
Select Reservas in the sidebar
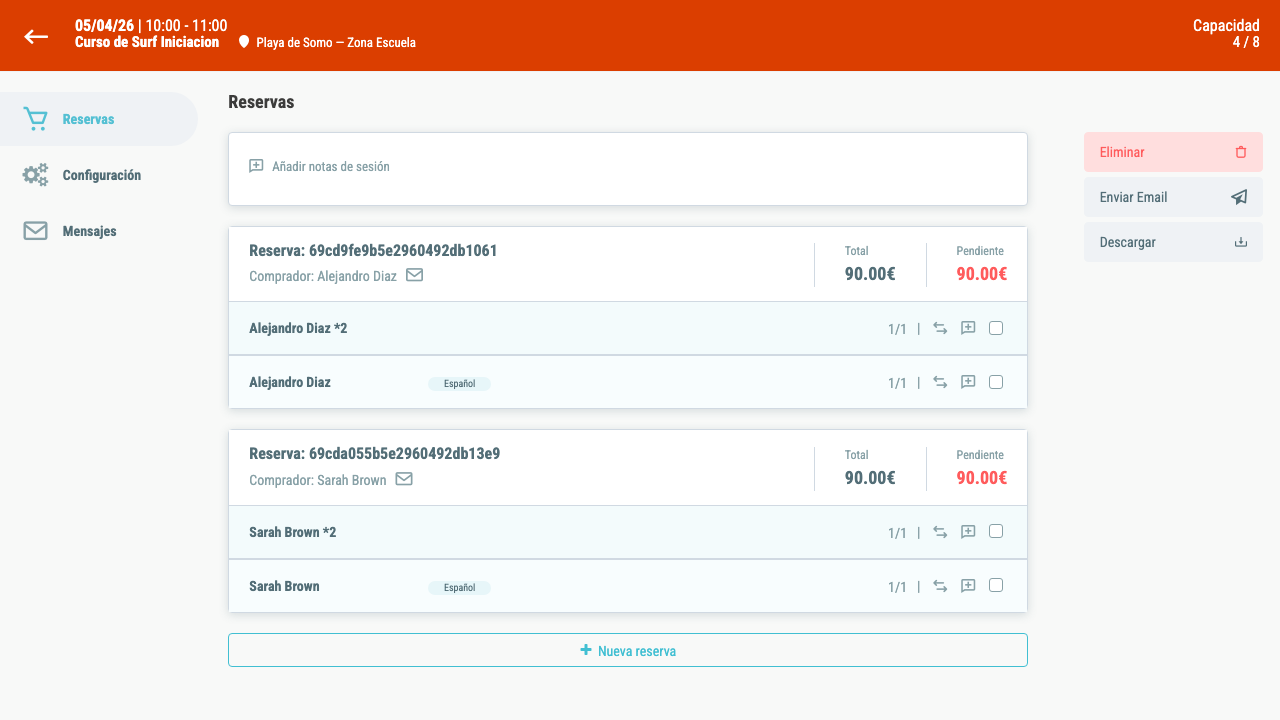click(x=99, y=119)
